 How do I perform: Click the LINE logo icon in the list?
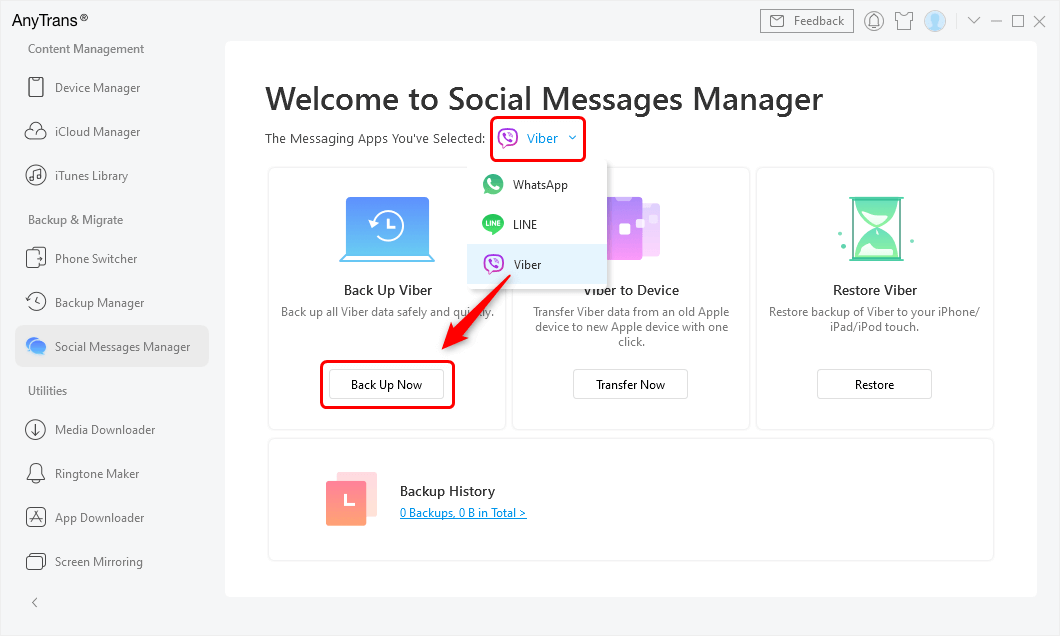[493, 224]
